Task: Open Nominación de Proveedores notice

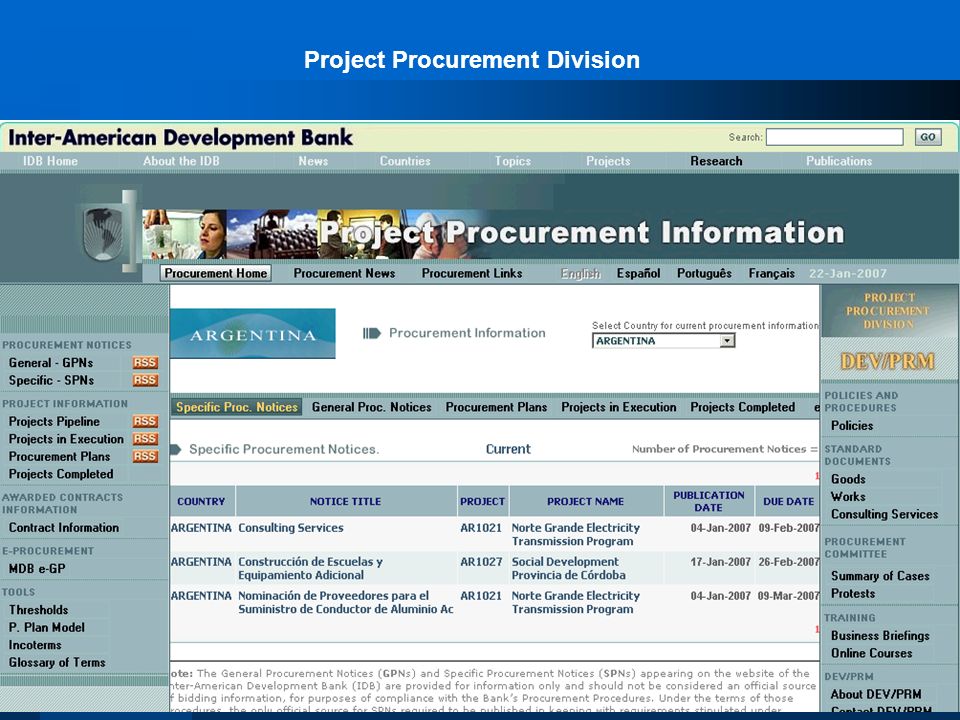Action: click(x=346, y=602)
